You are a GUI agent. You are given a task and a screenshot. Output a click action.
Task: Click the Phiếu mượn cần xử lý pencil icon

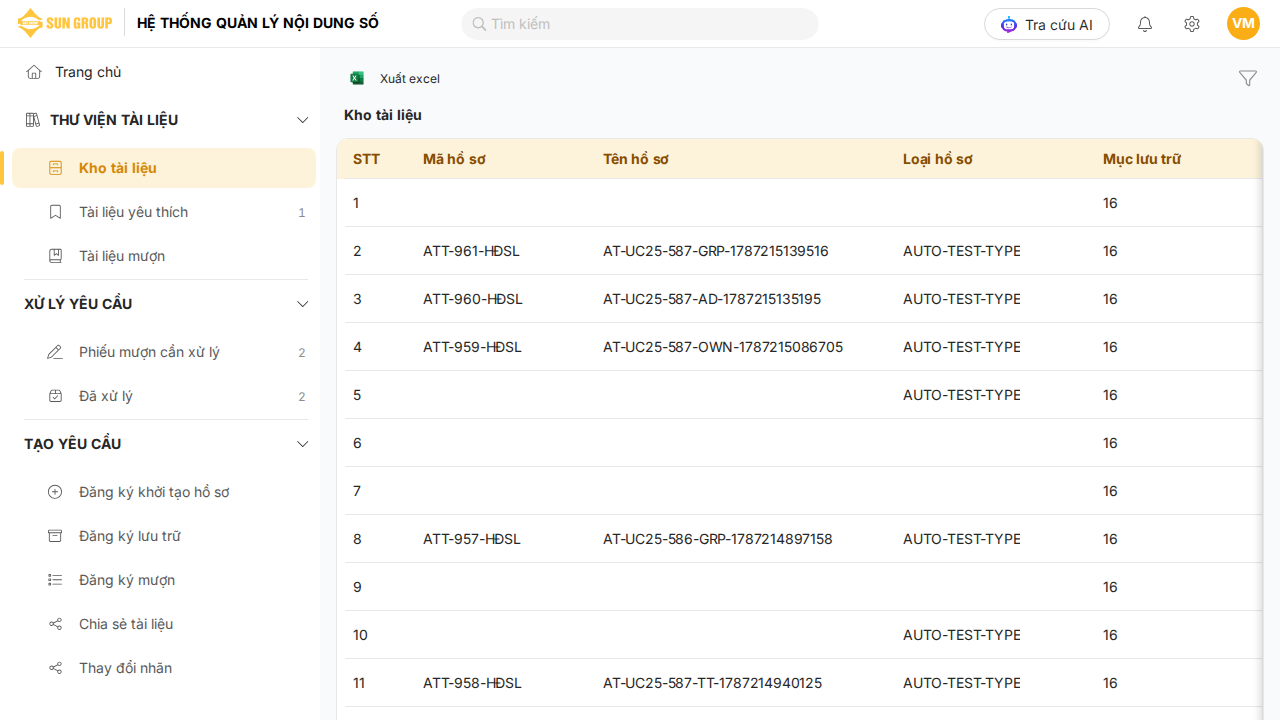[x=56, y=352]
